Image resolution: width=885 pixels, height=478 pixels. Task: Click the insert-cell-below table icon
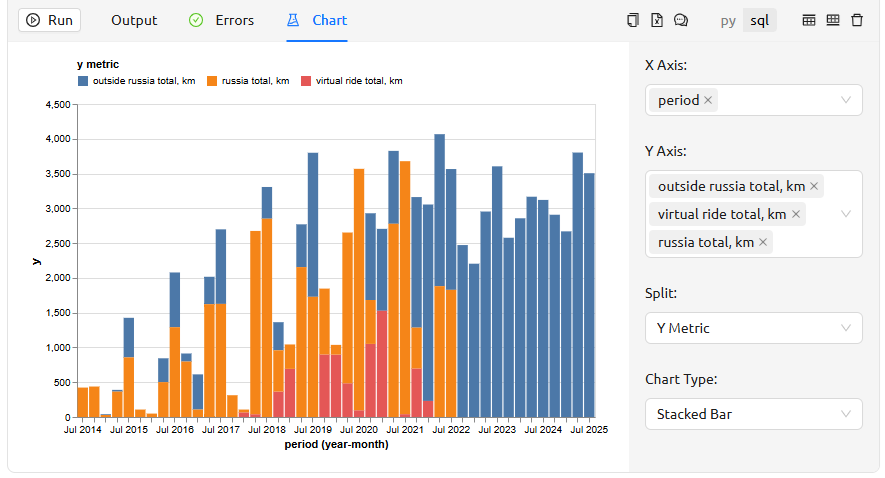(x=833, y=20)
